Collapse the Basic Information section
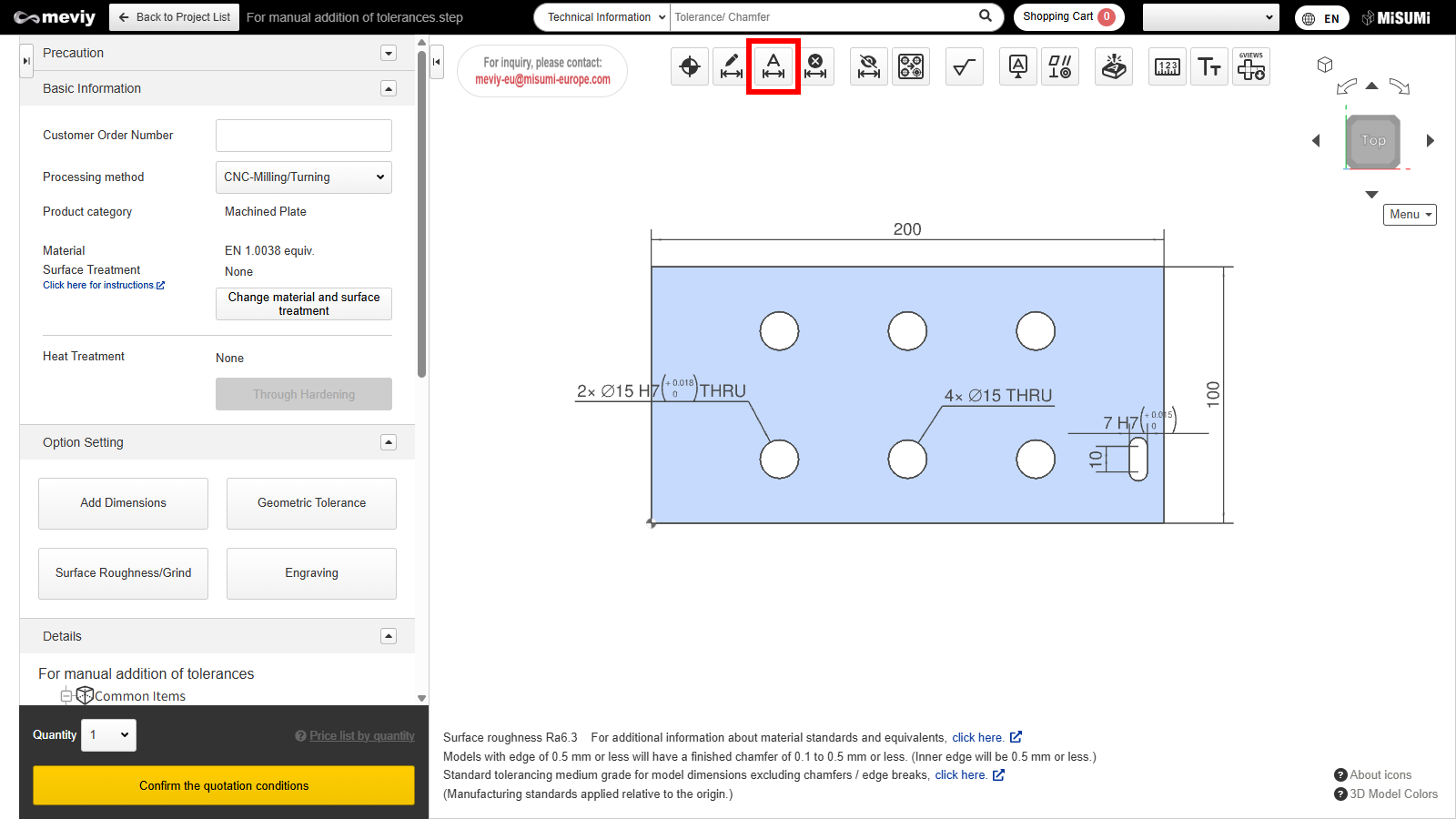 [x=389, y=88]
